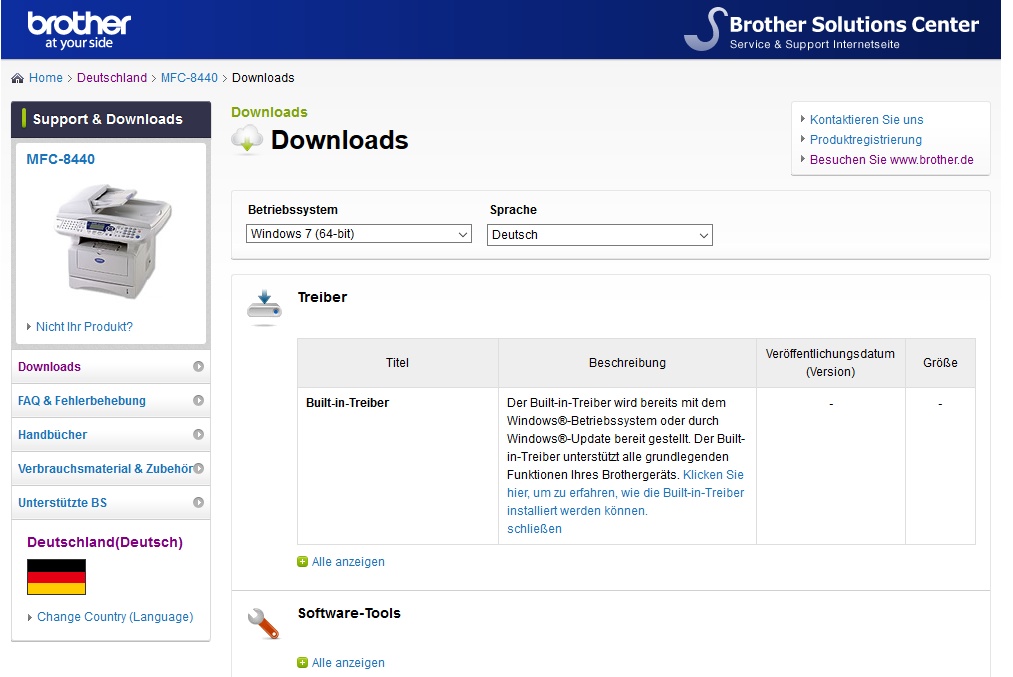The height and width of the screenshot is (677, 1013).
Task: Click the home icon in breadcrumb
Action: click(x=17, y=78)
